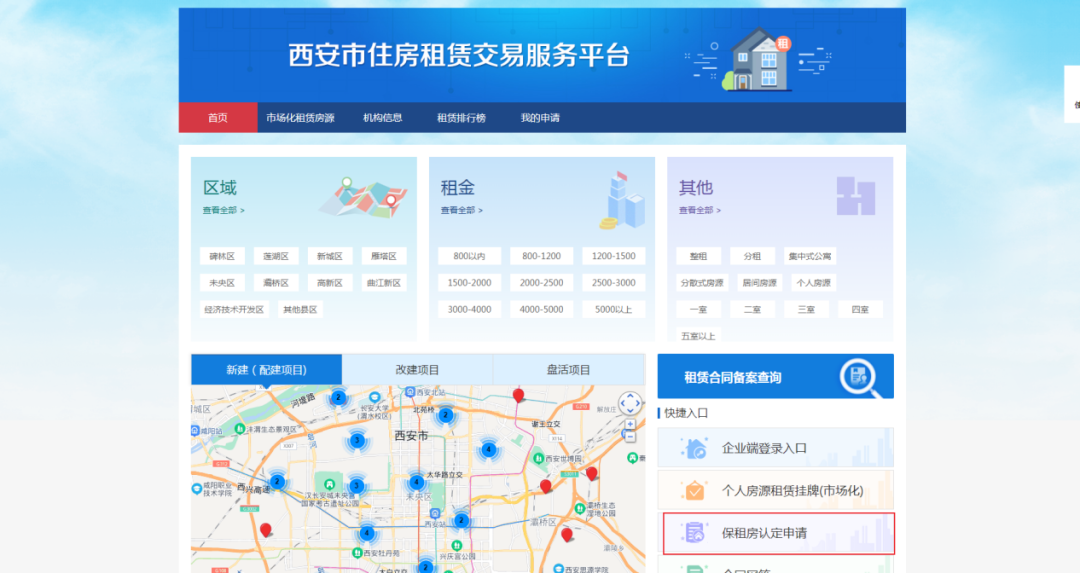Zoom in the map with plus button

pyautogui.click(x=630, y=424)
